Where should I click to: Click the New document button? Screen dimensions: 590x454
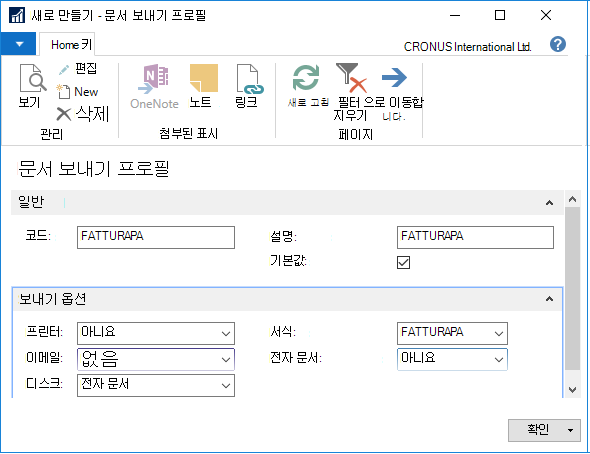coord(77,92)
